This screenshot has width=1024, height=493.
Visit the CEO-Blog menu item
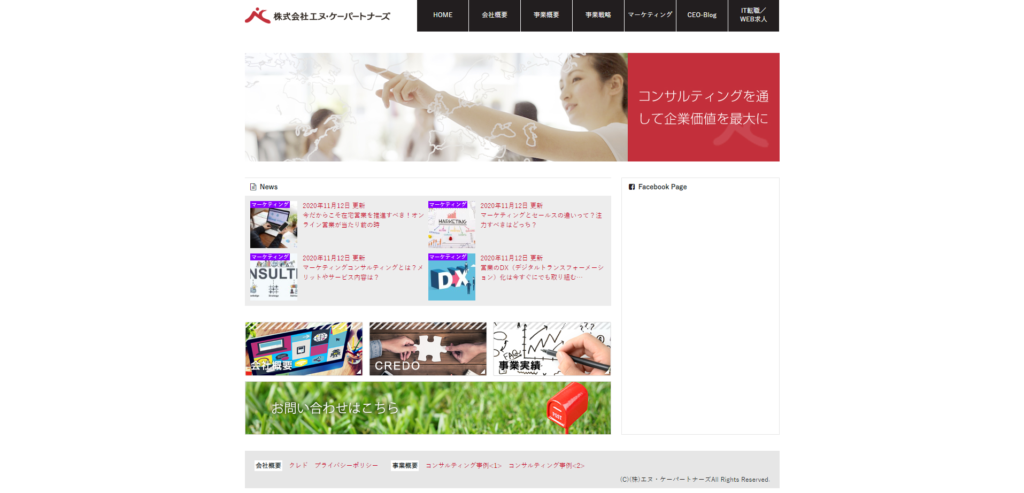(702, 16)
